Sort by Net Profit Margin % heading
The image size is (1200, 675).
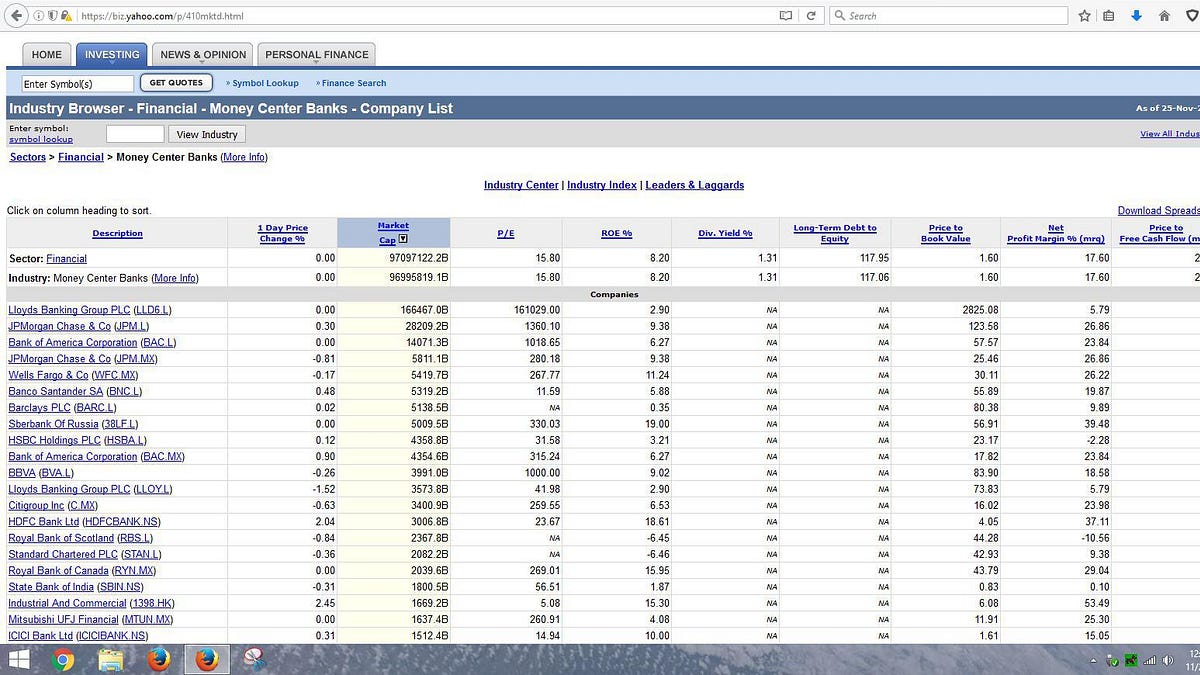pos(1056,233)
